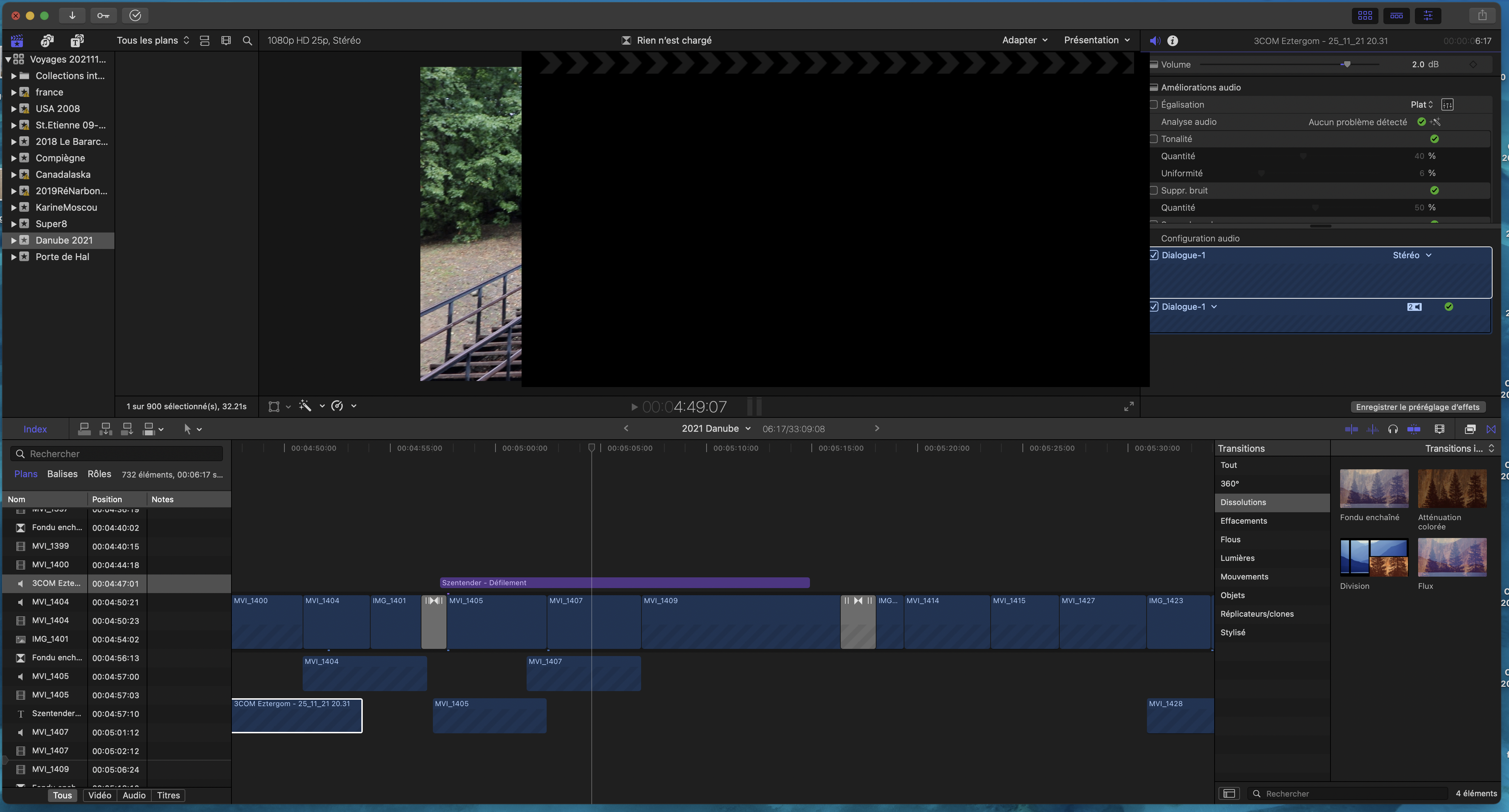Enable the Suppr. bruit checkbox
The image size is (1509, 812).
[x=1153, y=190]
